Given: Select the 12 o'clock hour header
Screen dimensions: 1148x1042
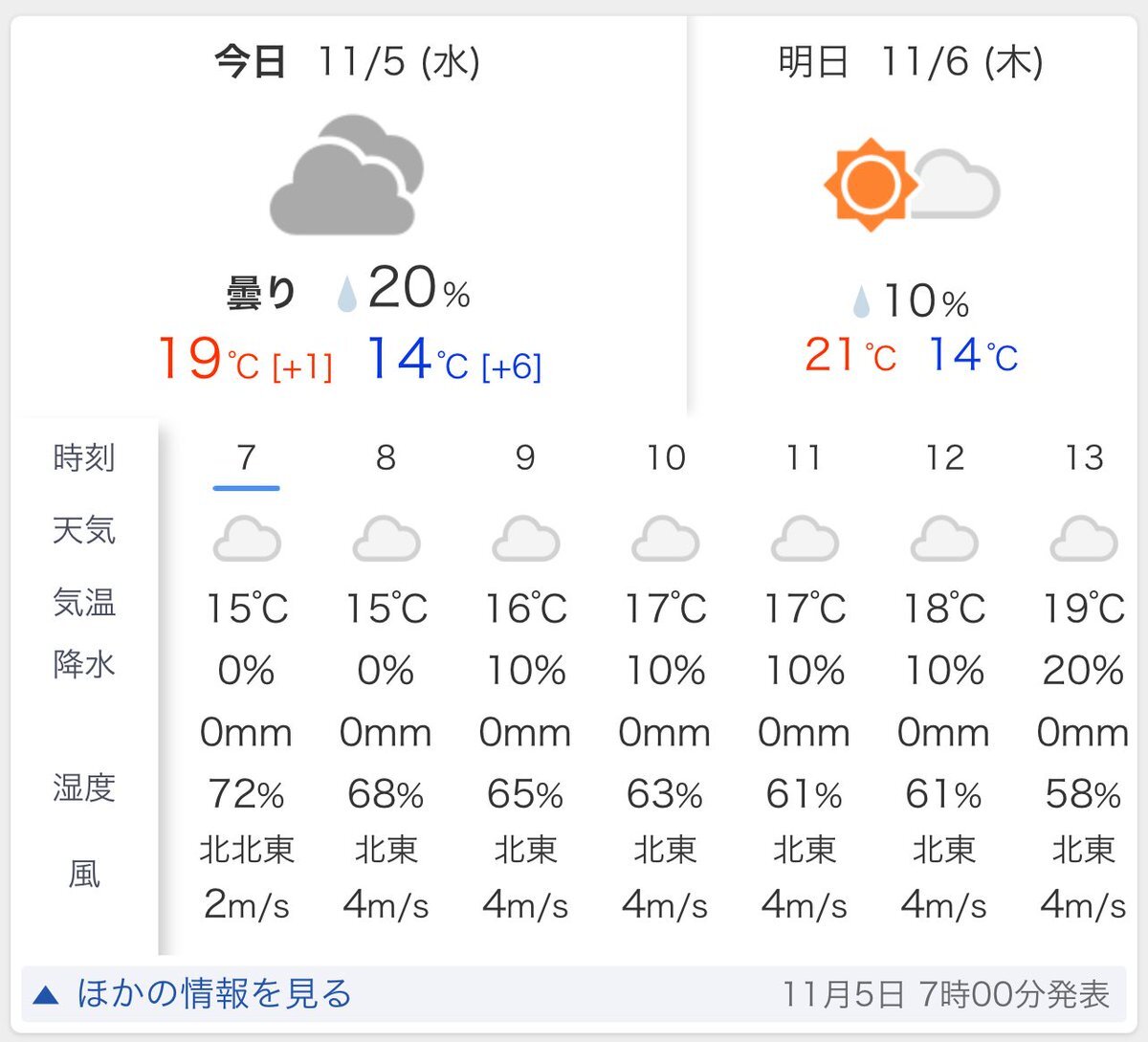Looking at the screenshot, I should click(944, 458).
